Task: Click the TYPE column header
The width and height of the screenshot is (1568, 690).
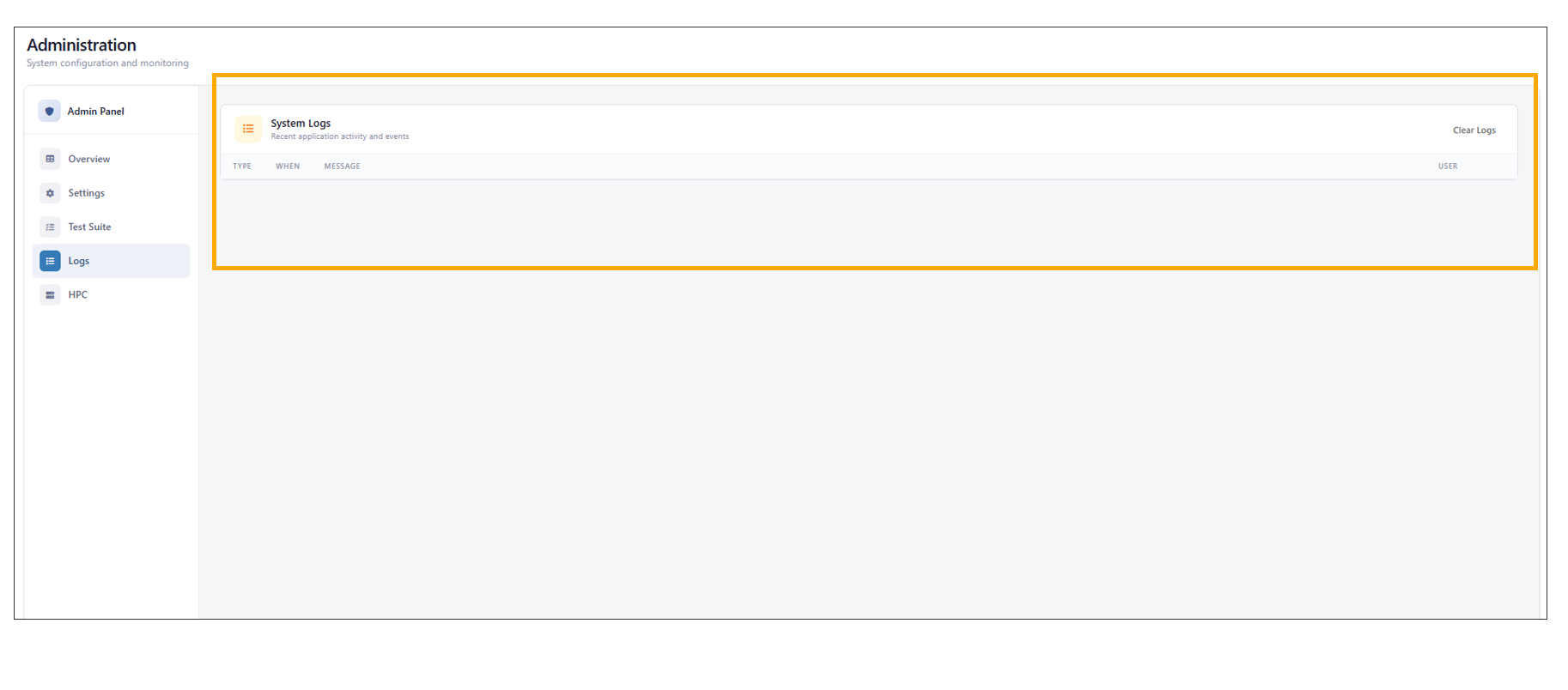Action: [242, 166]
